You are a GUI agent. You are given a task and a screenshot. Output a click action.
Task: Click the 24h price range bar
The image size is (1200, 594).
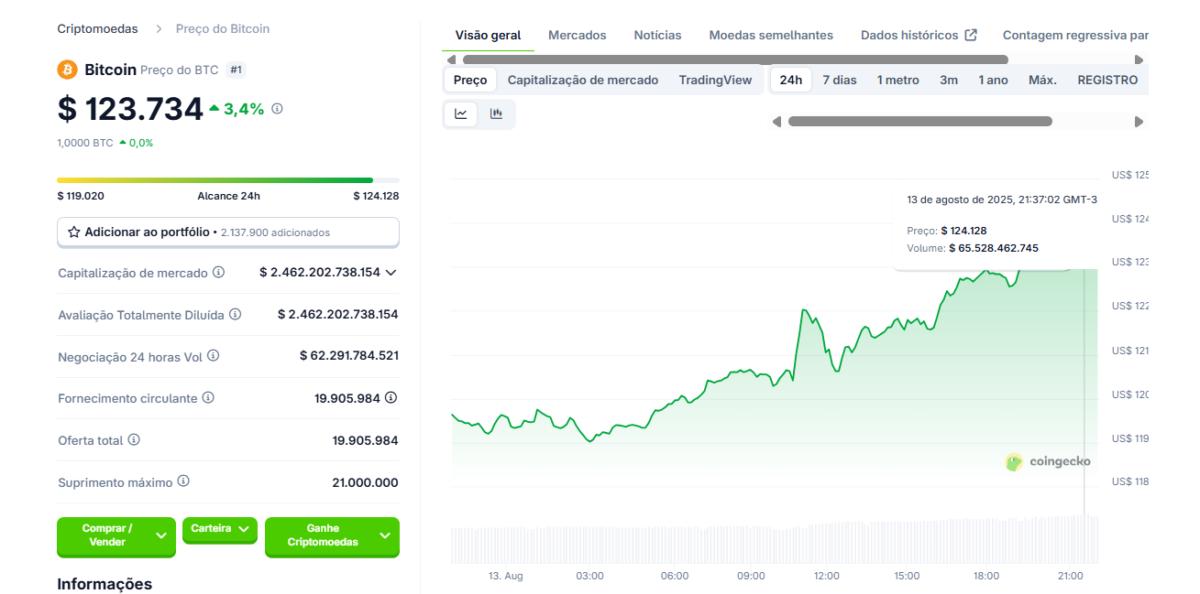click(228, 180)
